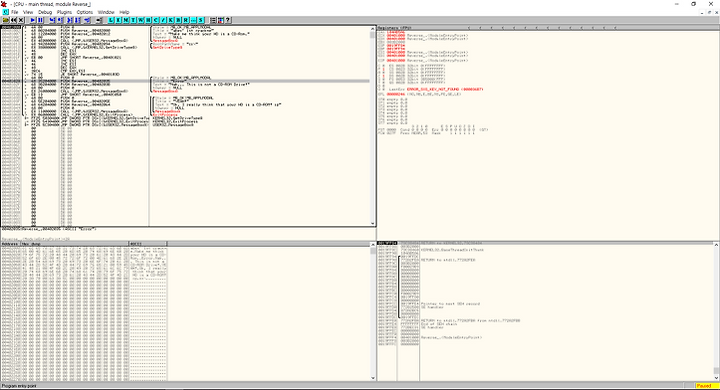This screenshot has height=390, width=720.
Task: Select KERNEL32.BaseThreadInitThunk stack entry
Action: click(452, 250)
